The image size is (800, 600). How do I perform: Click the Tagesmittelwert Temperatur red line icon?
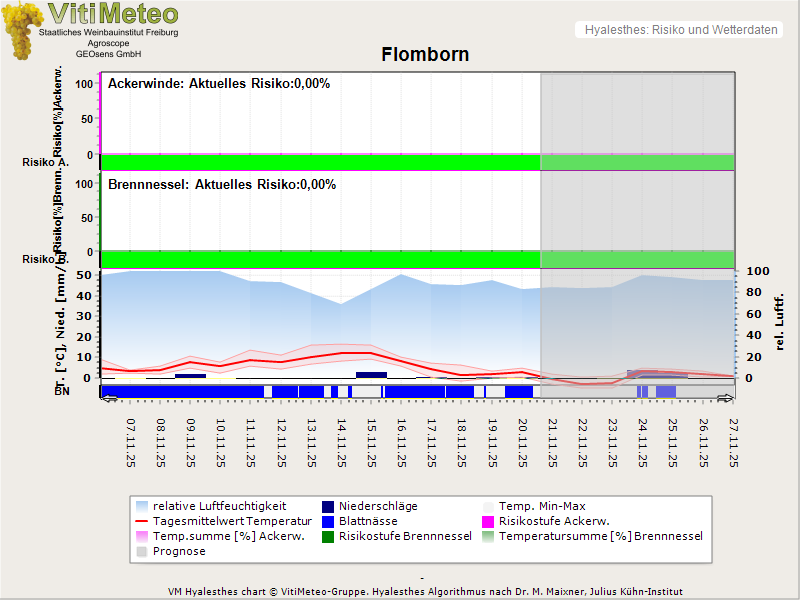[141, 521]
